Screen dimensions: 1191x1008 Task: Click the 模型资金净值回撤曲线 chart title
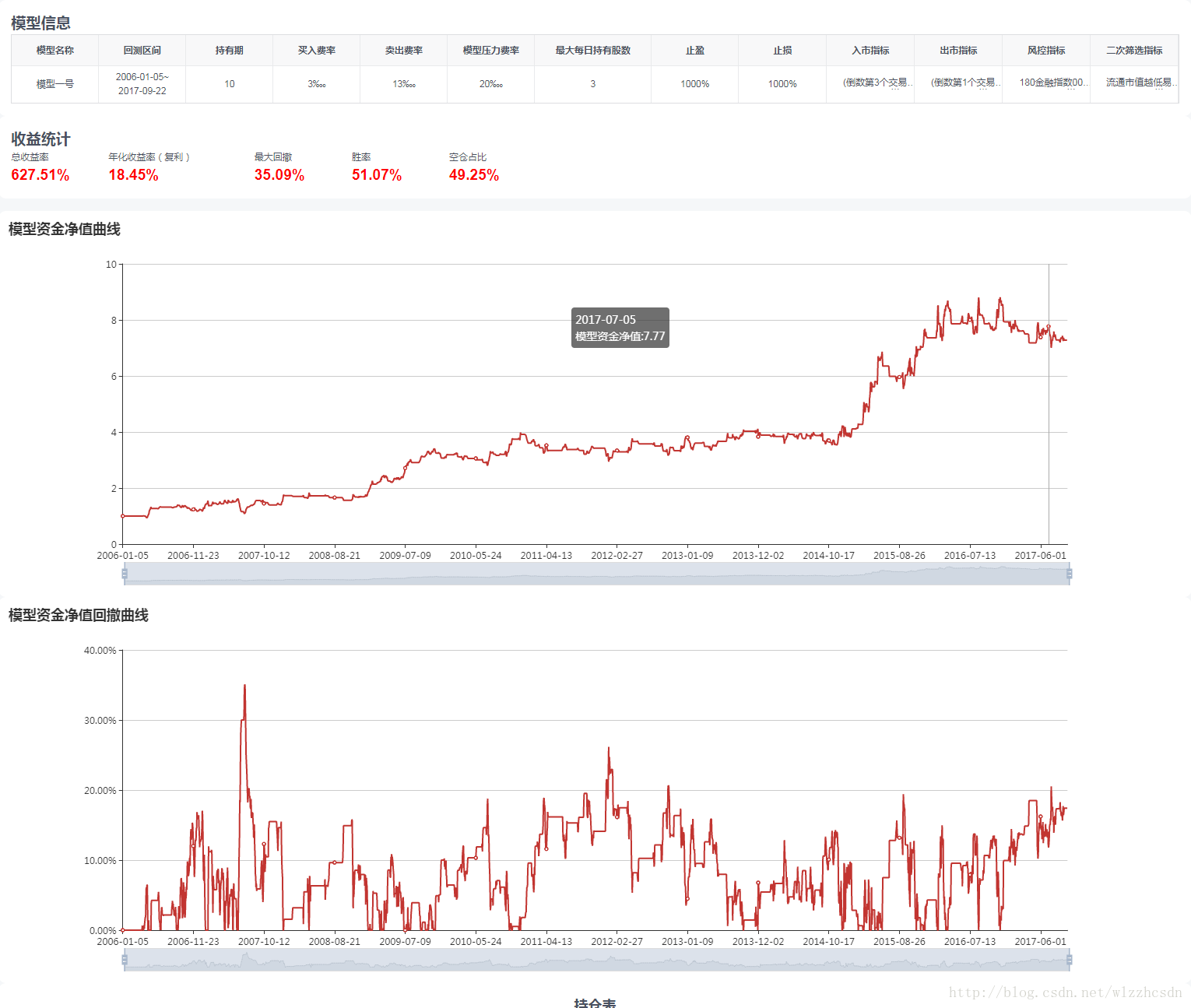pyautogui.click(x=79, y=616)
